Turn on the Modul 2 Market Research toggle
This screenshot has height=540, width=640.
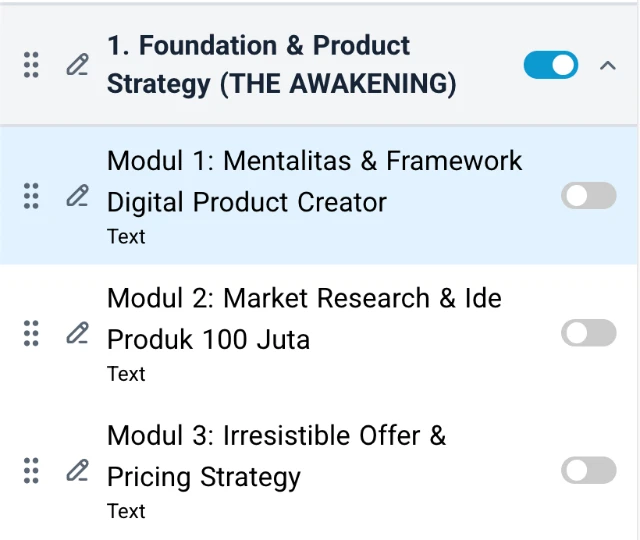588,333
